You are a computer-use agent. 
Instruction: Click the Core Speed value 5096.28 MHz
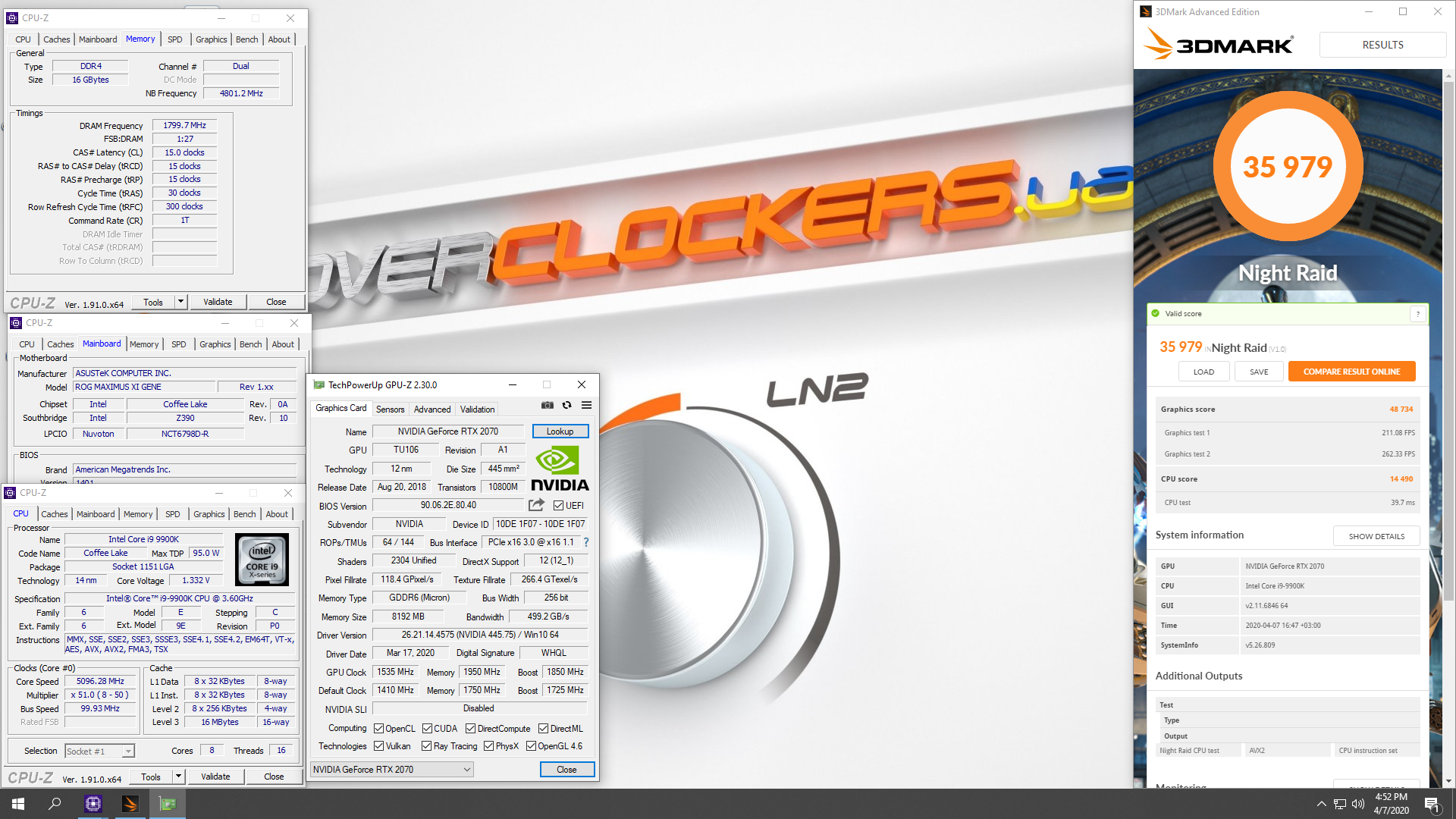pos(100,682)
